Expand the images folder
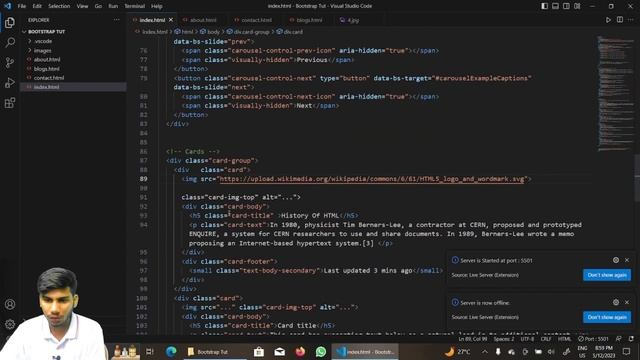Image resolution: width=640 pixels, height=360 pixels. [42, 50]
